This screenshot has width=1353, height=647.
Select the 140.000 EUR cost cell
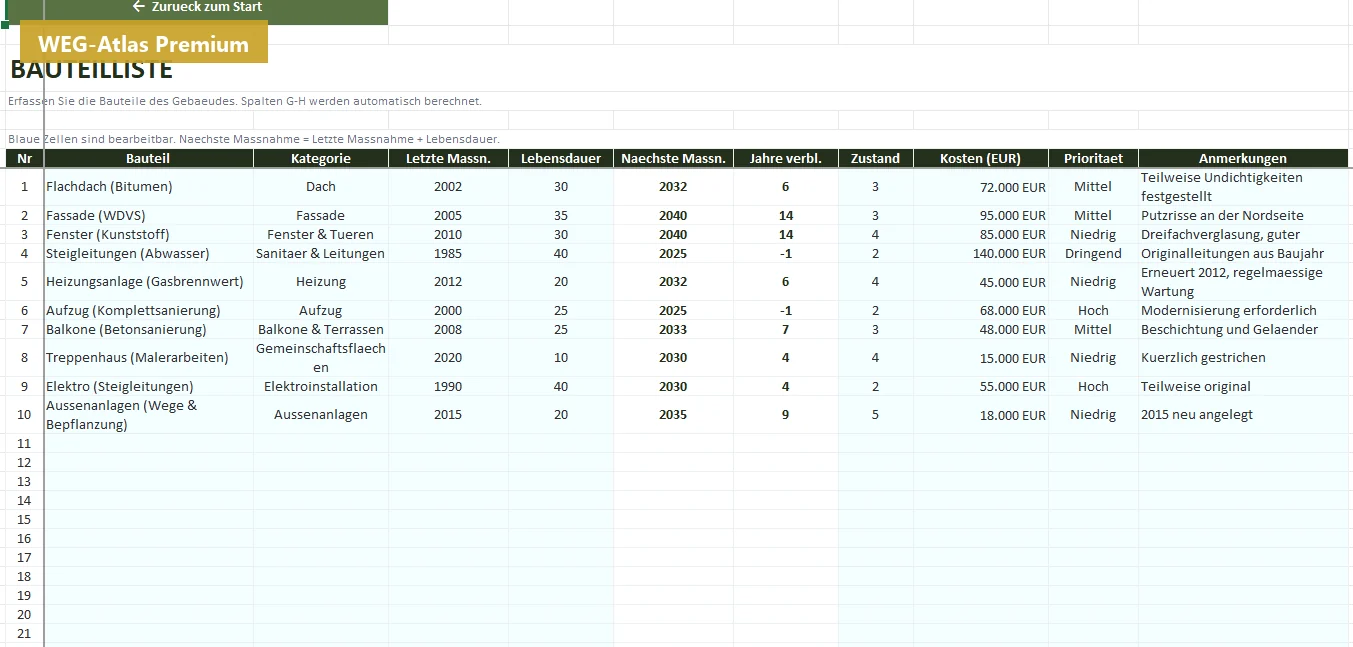pyautogui.click(x=981, y=253)
